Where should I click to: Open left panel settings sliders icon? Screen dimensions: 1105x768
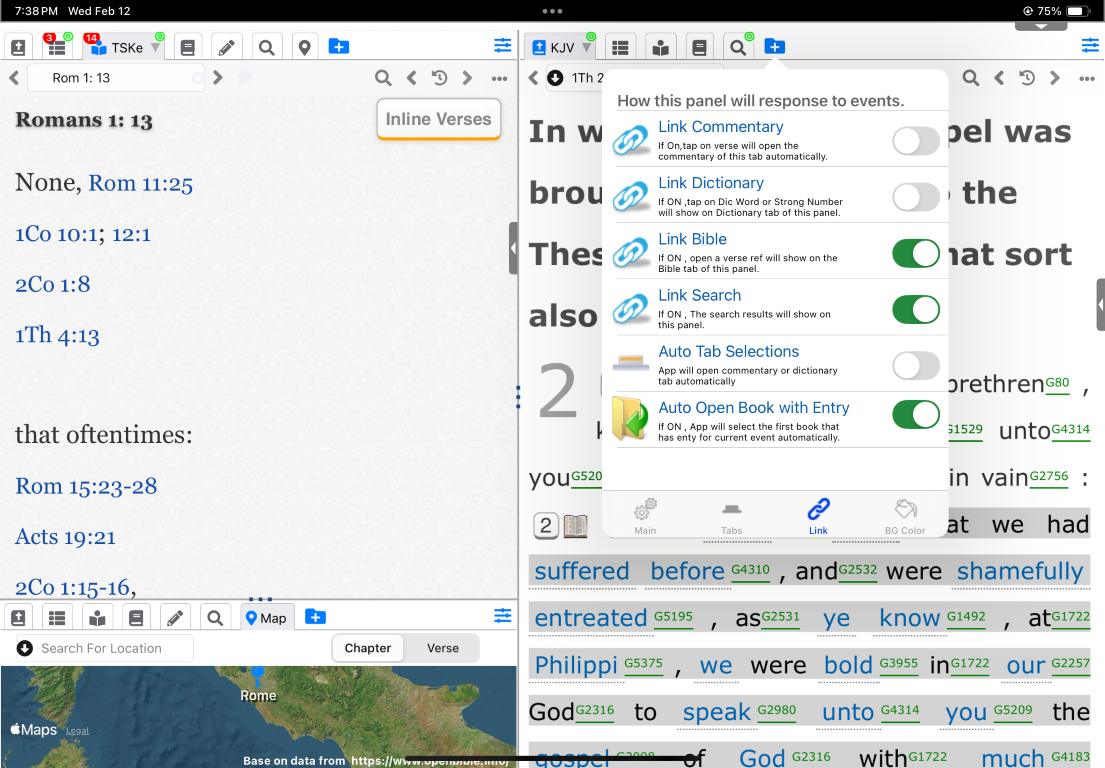[502, 46]
